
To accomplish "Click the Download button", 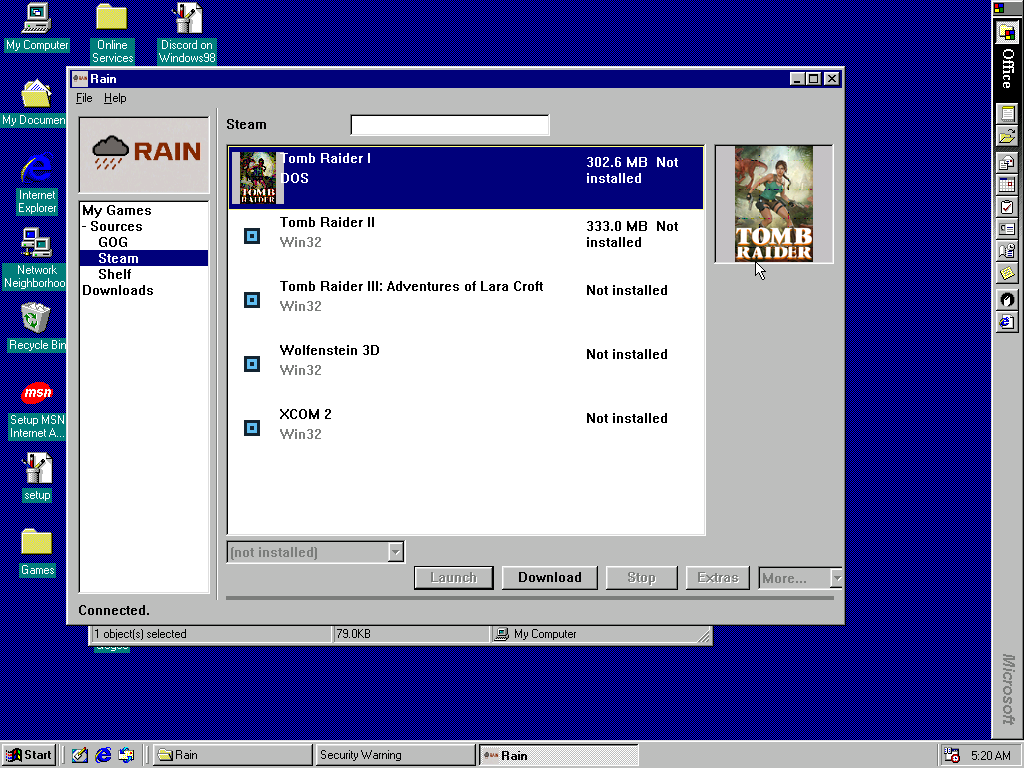I will (x=549, y=578).
